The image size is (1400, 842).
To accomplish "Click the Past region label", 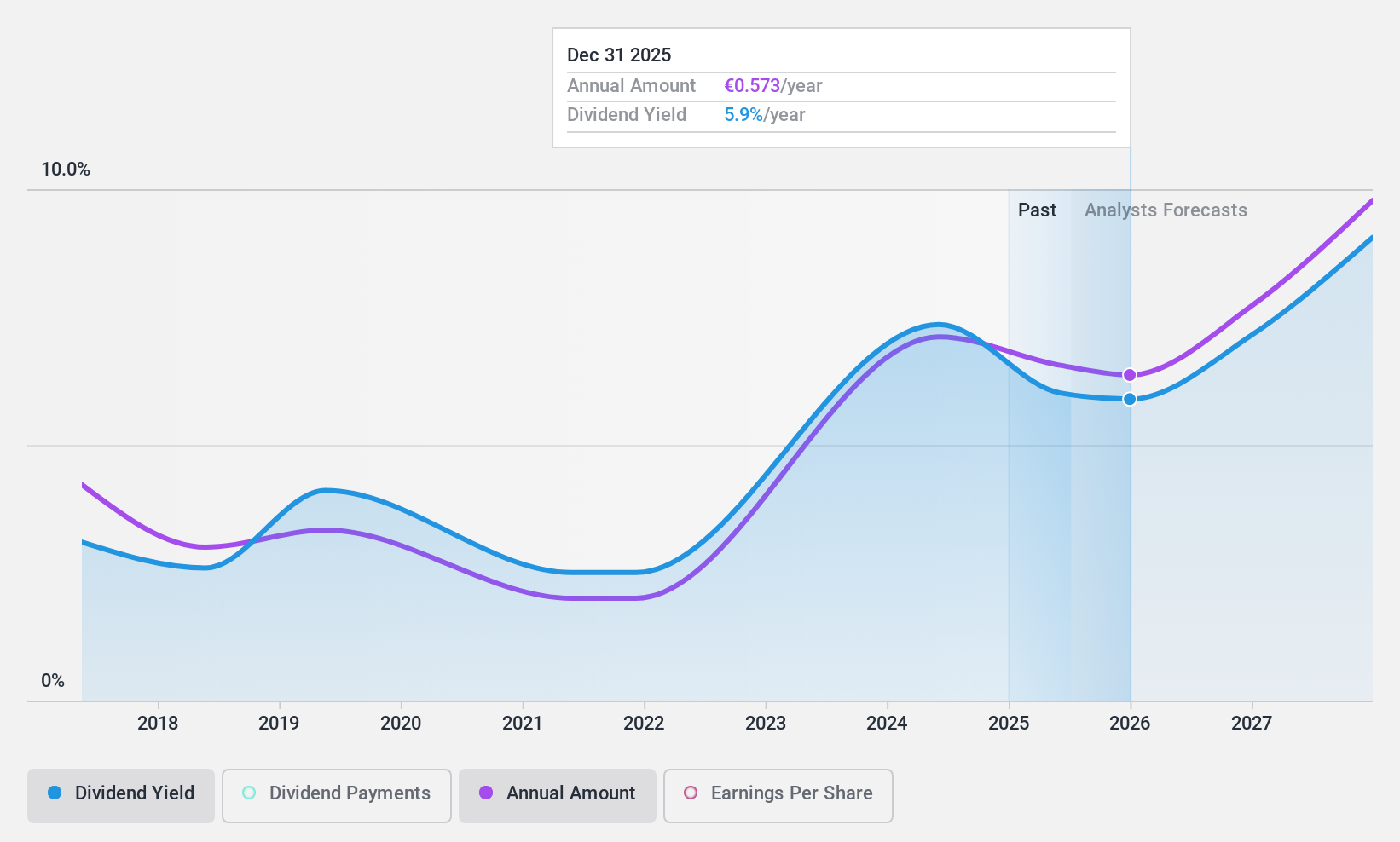I will [1037, 210].
